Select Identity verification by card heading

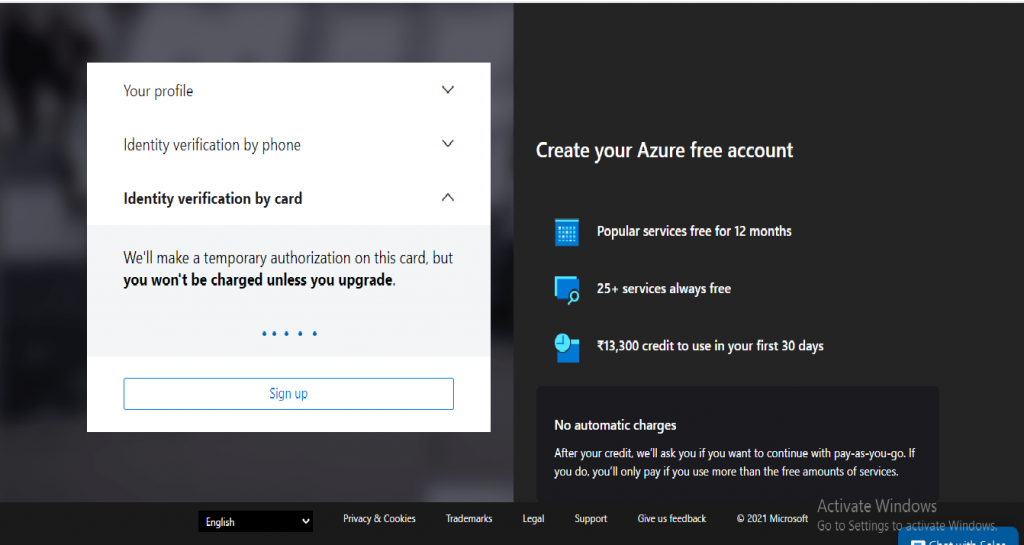pyautogui.click(x=213, y=198)
